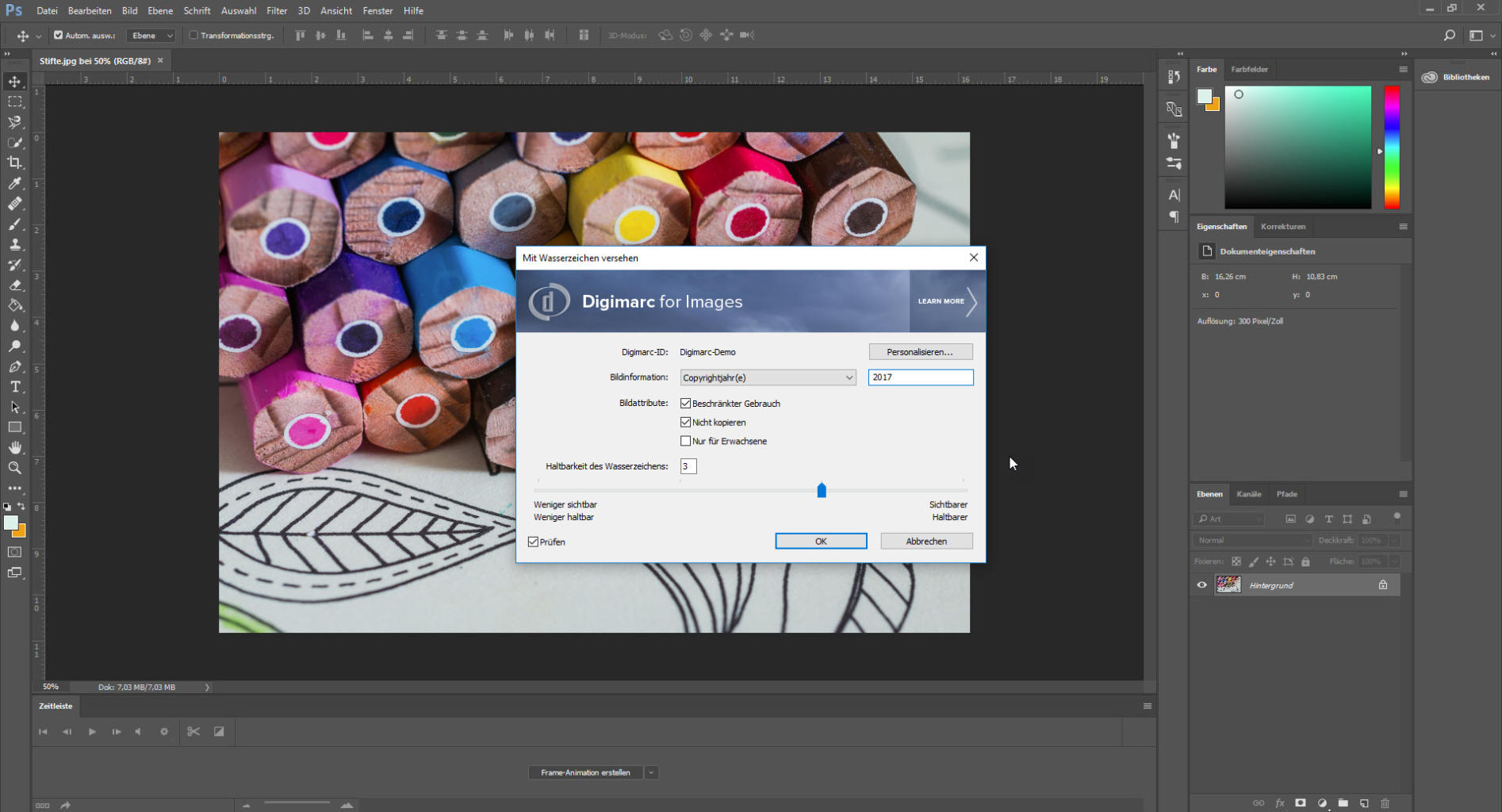Expand the Frame-Animation erstellen dropdown arrow
This screenshot has height=812, width=1502.
coord(651,772)
